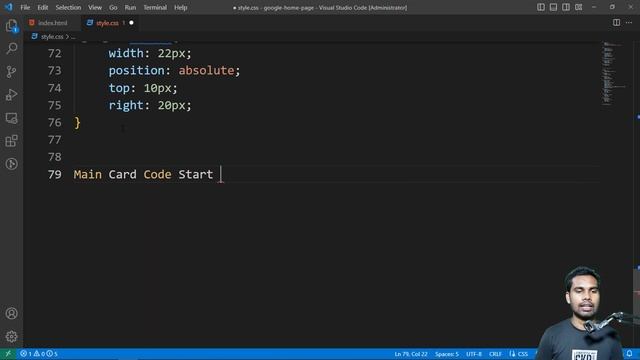Viewport: 640px width, 360px height.
Task: Click the word Start on line 79
Action: [196, 175]
